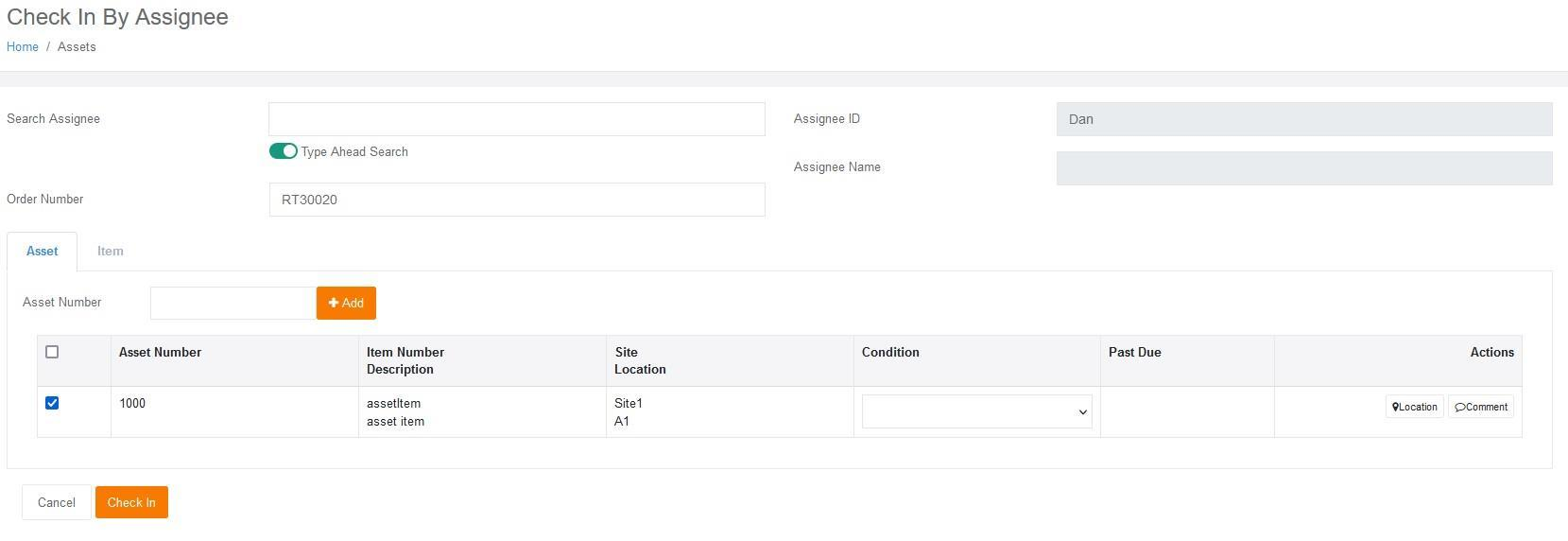
Task: Click the orange Check In button
Action: click(131, 502)
